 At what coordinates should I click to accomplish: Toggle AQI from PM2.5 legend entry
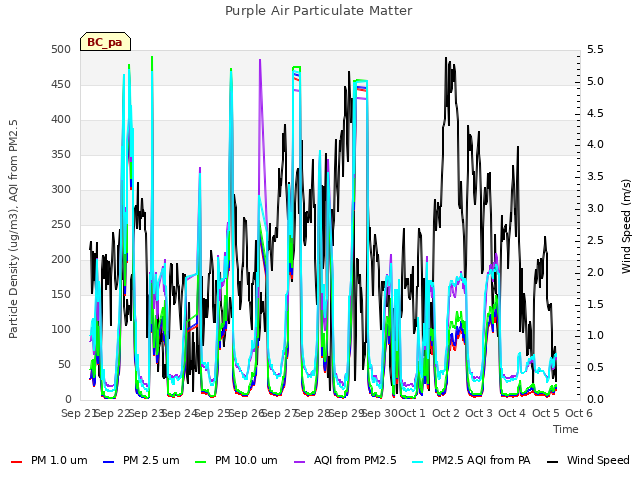point(345,461)
